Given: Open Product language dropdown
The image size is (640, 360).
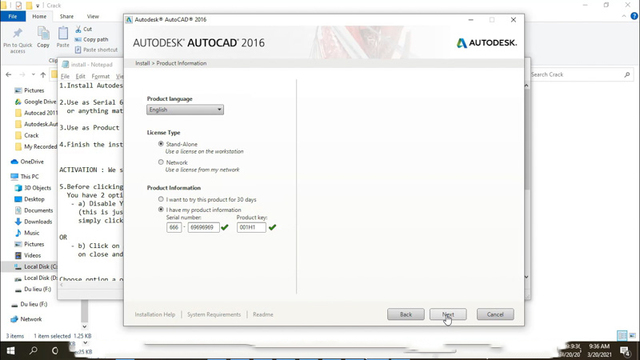Looking at the screenshot, I should tap(185, 109).
